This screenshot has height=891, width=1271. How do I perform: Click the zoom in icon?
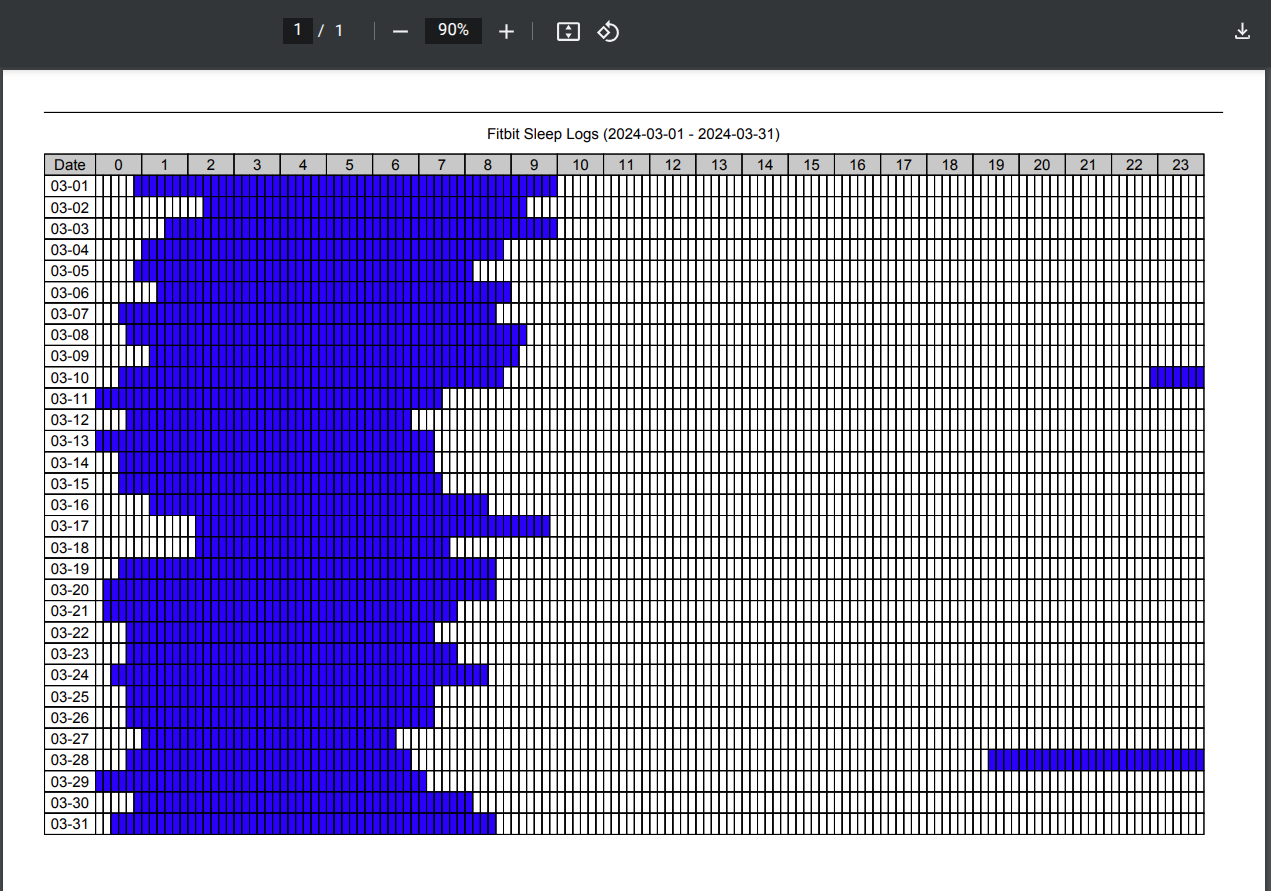506,31
